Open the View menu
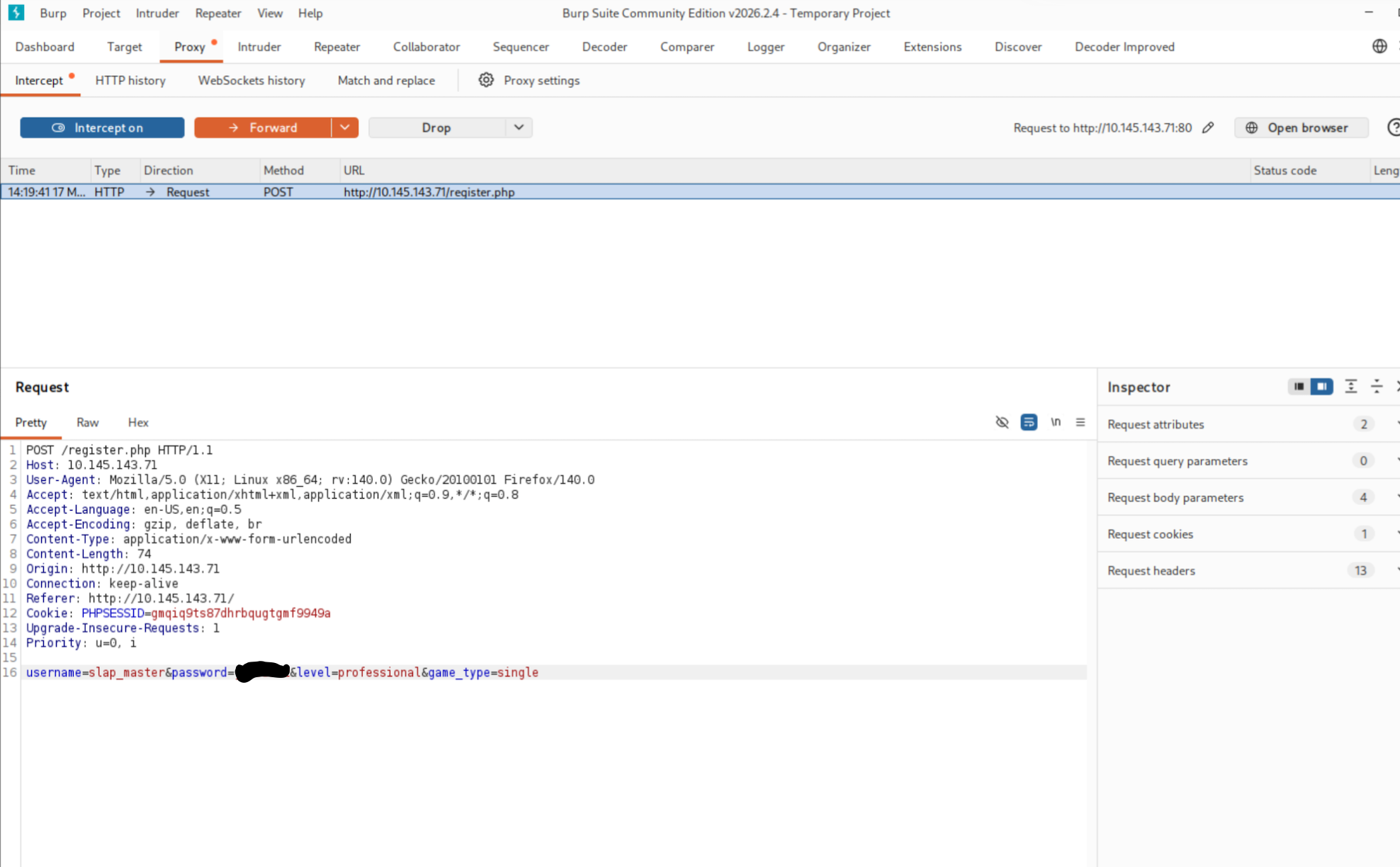1400x867 pixels. (270, 13)
